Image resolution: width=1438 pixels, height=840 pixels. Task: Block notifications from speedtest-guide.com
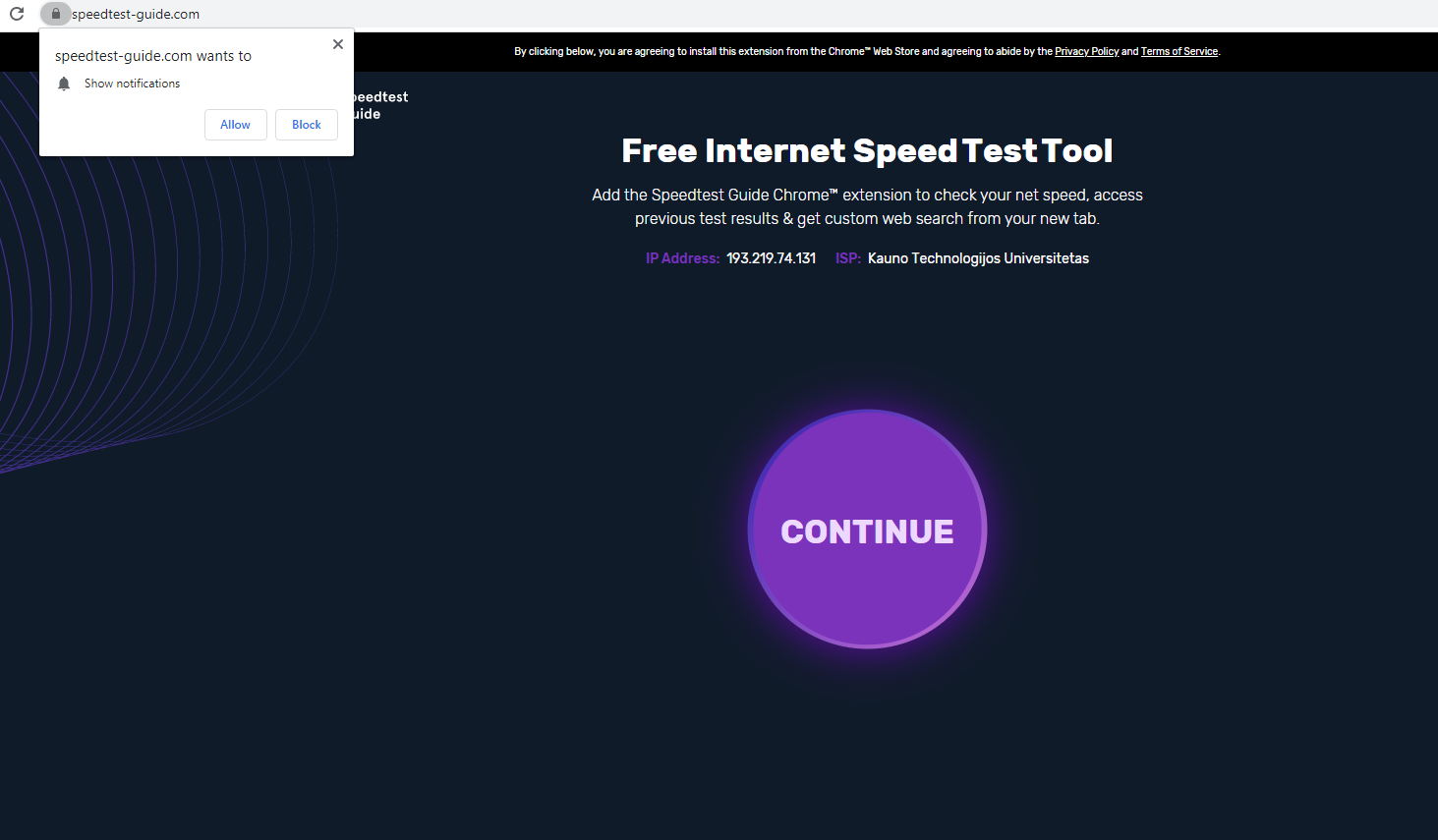[307, 125]
